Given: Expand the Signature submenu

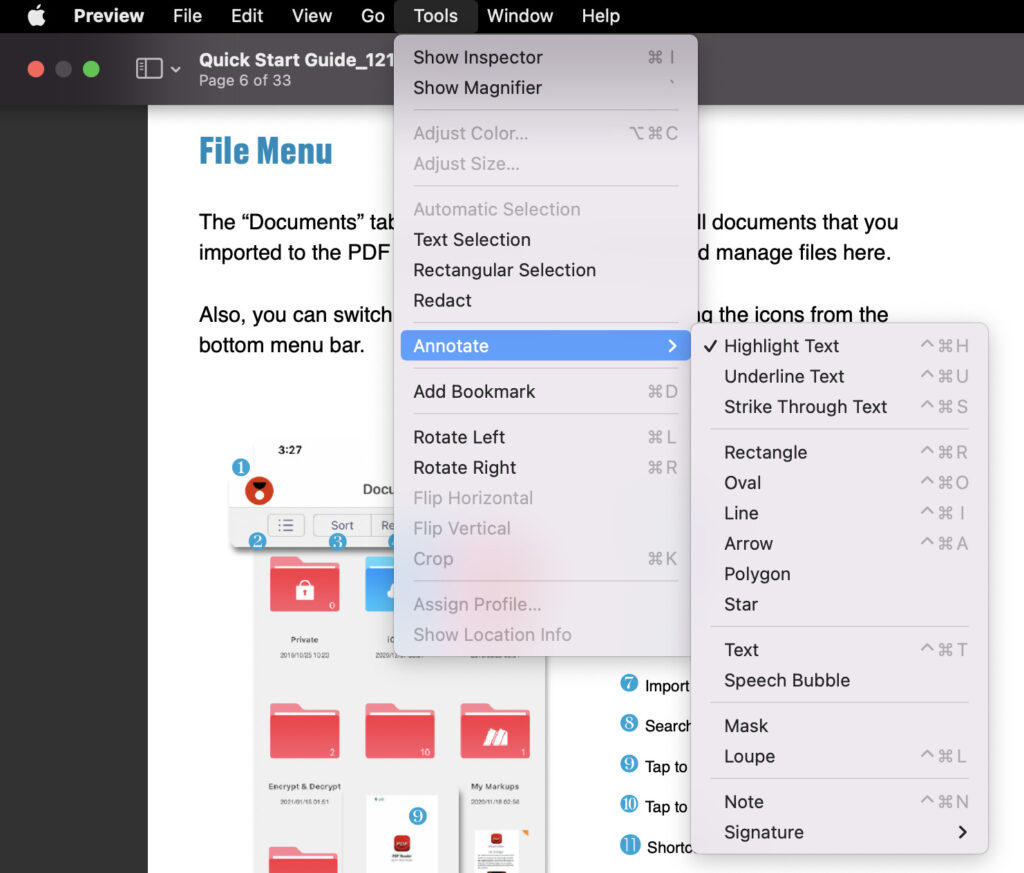Looking at the screenshot, I should [x=839, y=833].
